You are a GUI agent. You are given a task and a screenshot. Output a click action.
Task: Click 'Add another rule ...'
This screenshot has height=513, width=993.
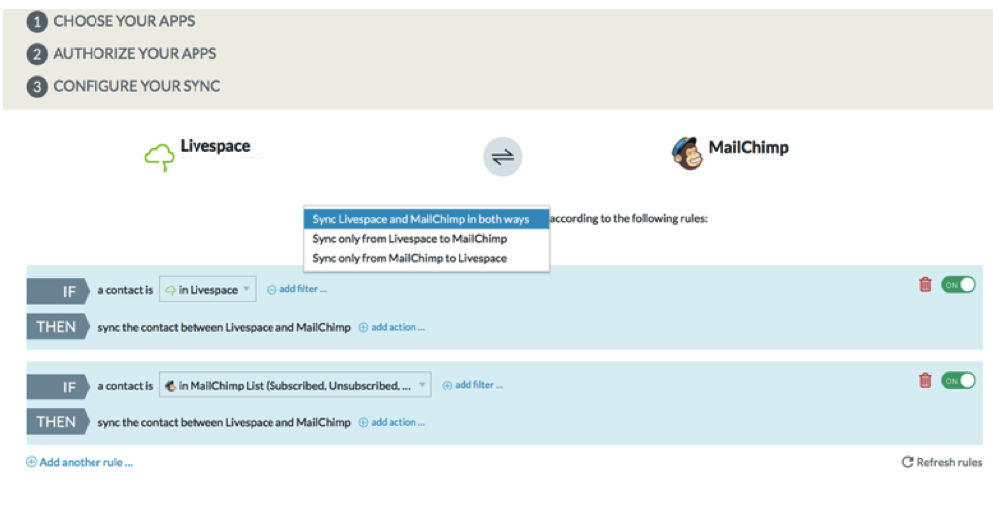coord(80,462)
